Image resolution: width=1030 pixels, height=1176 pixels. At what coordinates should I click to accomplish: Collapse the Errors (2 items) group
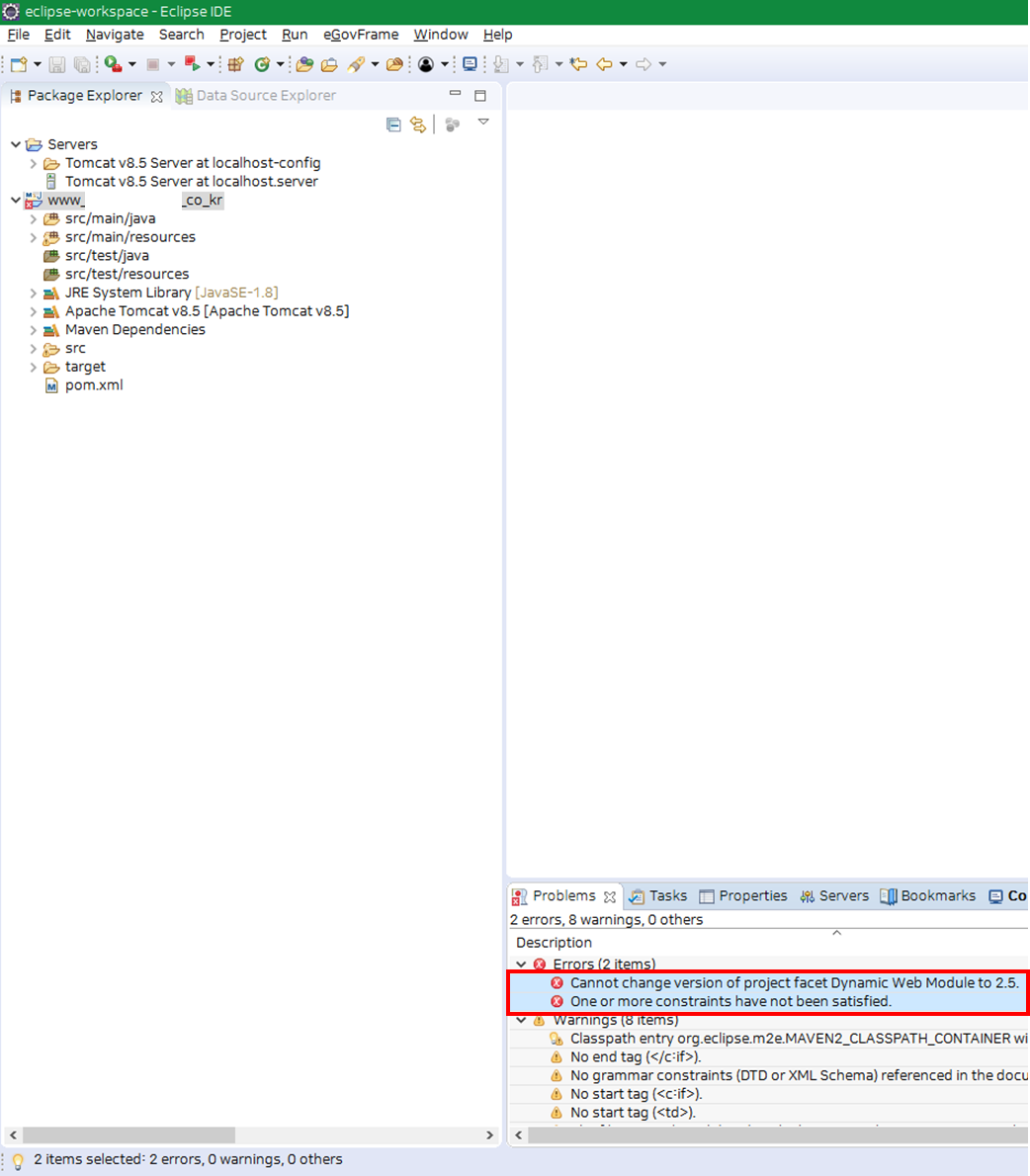click(521, 964)
